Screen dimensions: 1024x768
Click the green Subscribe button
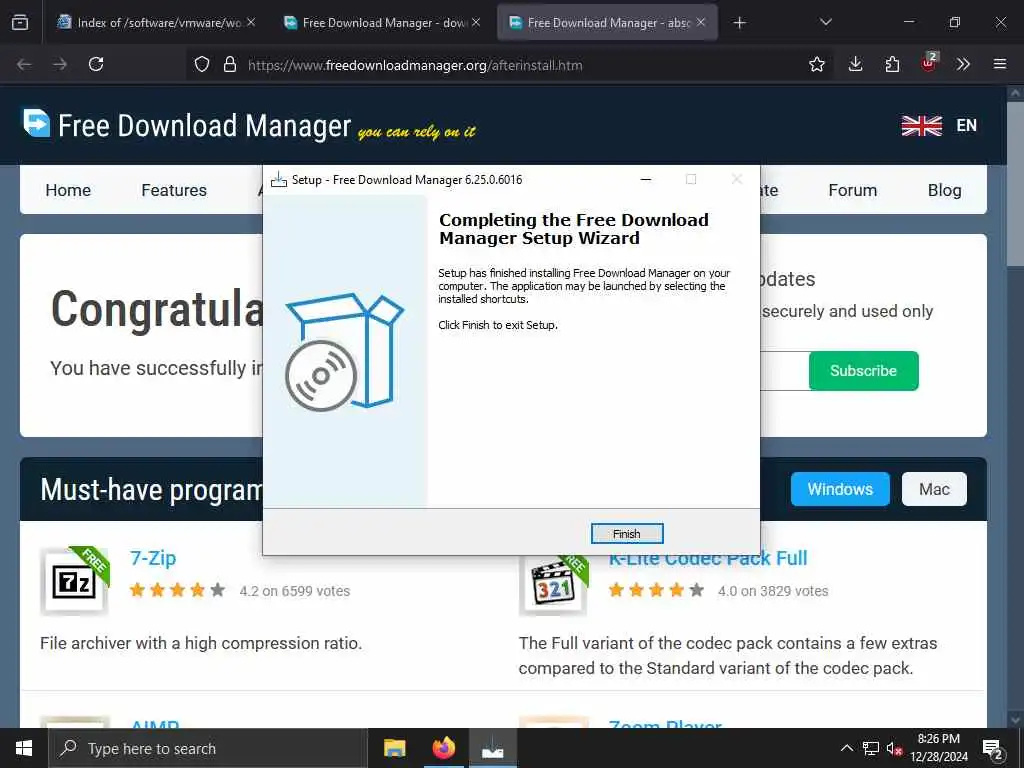[x=863, y=371]
